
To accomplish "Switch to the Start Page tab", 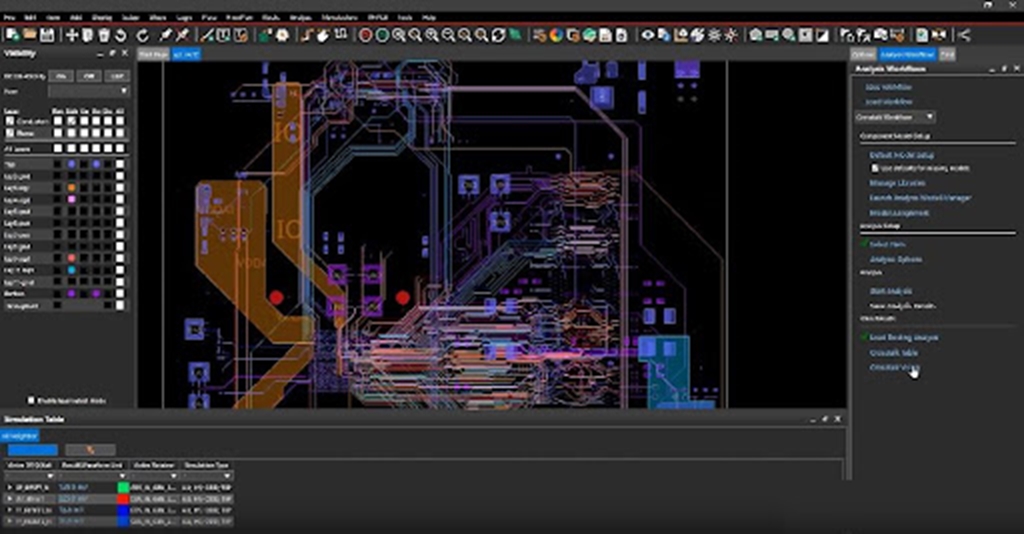I will point(153,55).
